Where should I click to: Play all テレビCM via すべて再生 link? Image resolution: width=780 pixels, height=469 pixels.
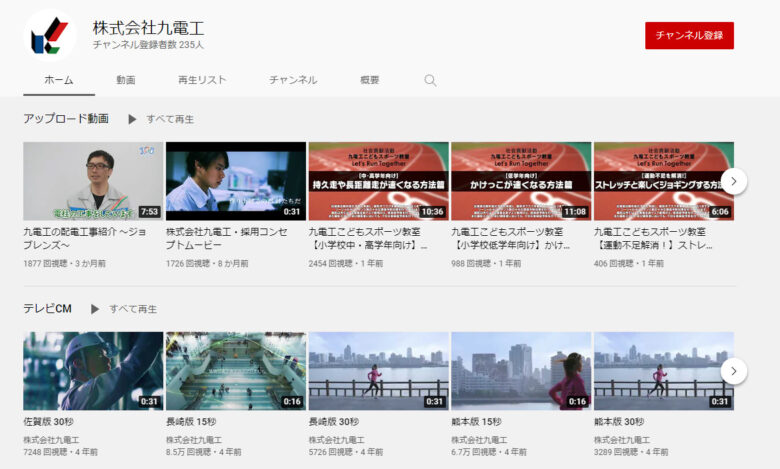point(133,309)
